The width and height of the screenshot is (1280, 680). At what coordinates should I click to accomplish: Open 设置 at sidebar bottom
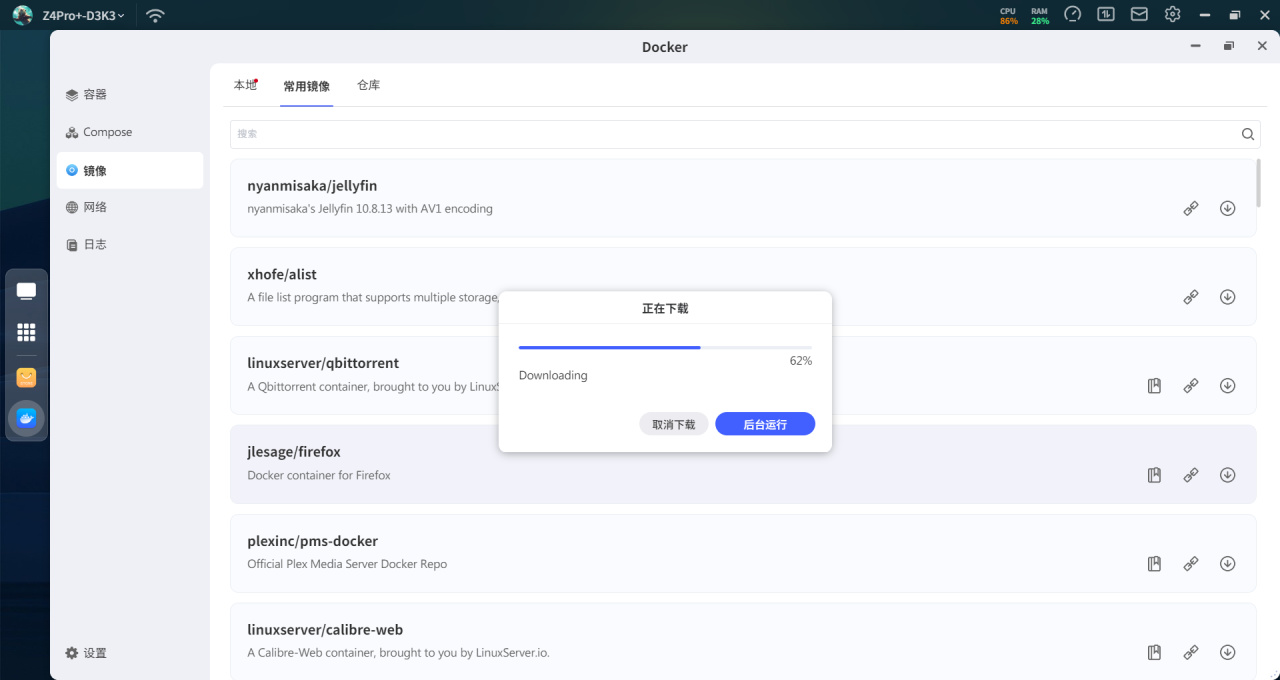tap(86, 653)
